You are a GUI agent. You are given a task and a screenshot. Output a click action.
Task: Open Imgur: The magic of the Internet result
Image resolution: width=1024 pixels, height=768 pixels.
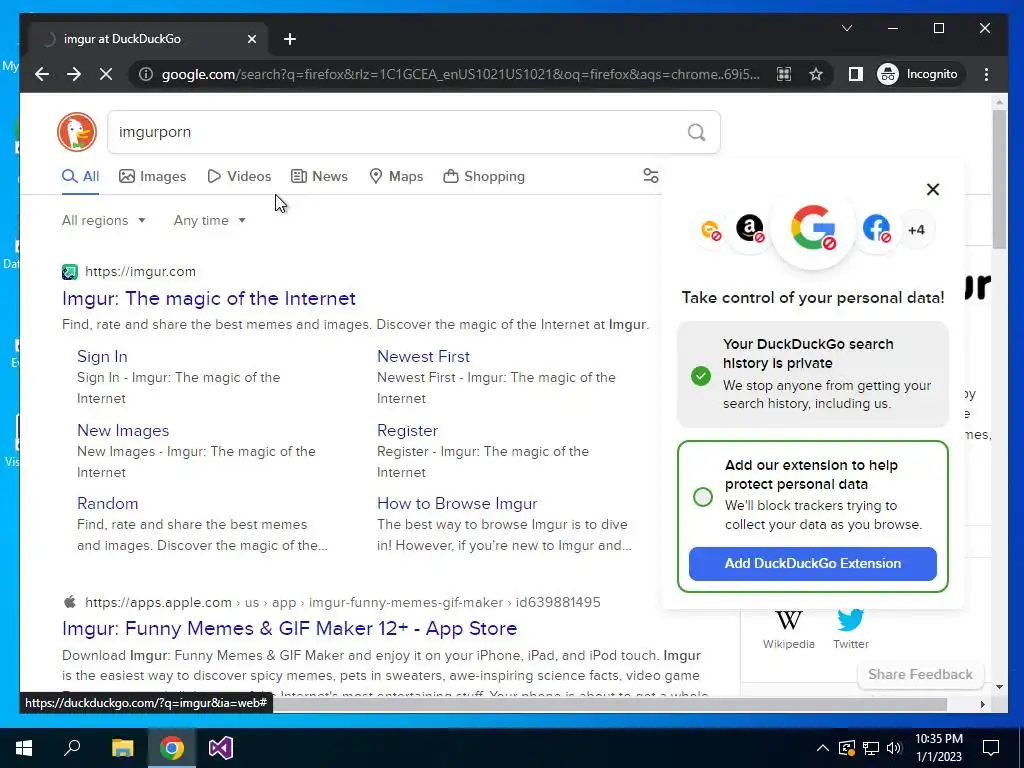209,298
